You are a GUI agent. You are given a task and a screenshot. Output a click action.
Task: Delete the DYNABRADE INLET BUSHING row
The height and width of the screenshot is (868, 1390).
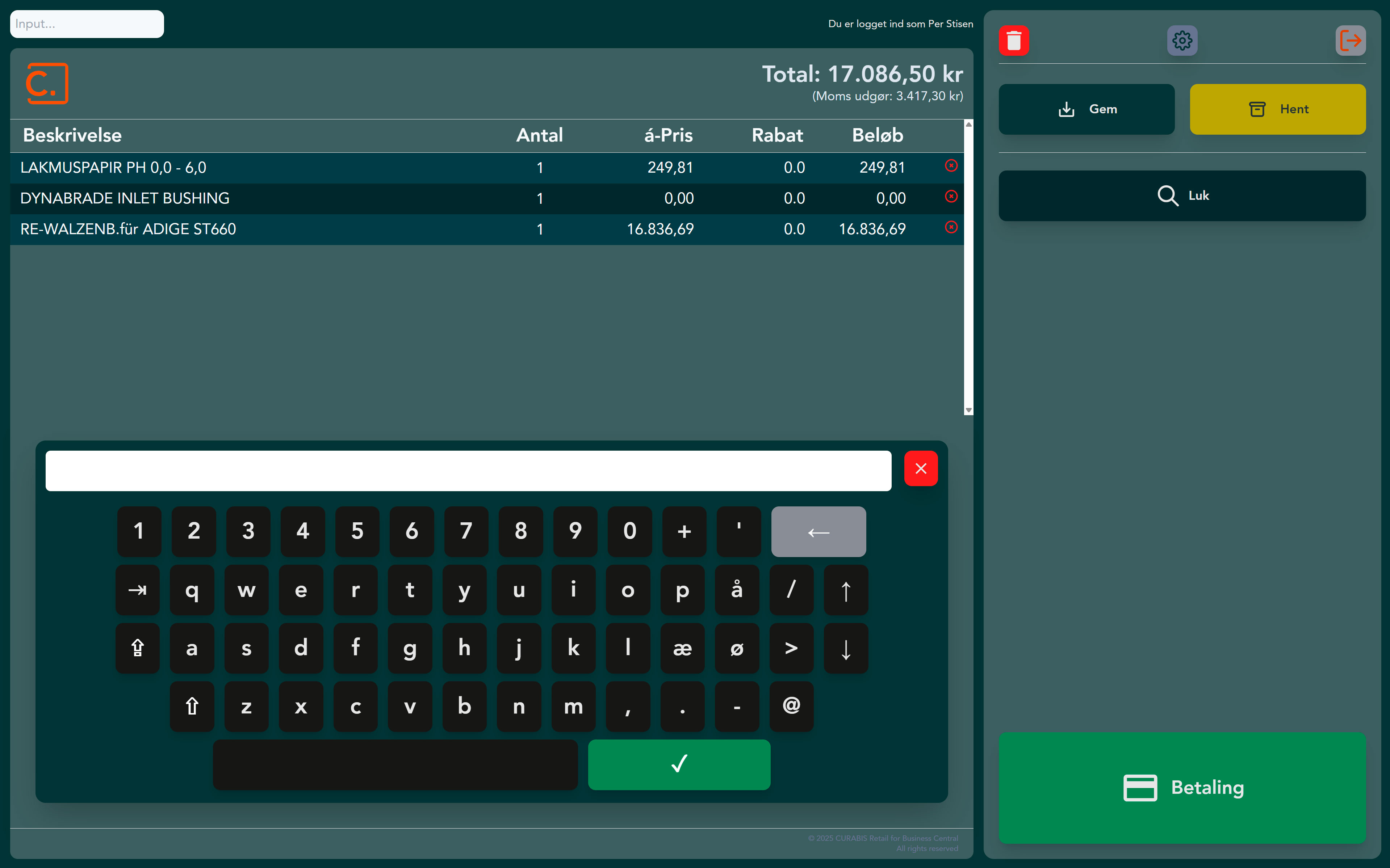pyautogui.click(x=951, y=197)
